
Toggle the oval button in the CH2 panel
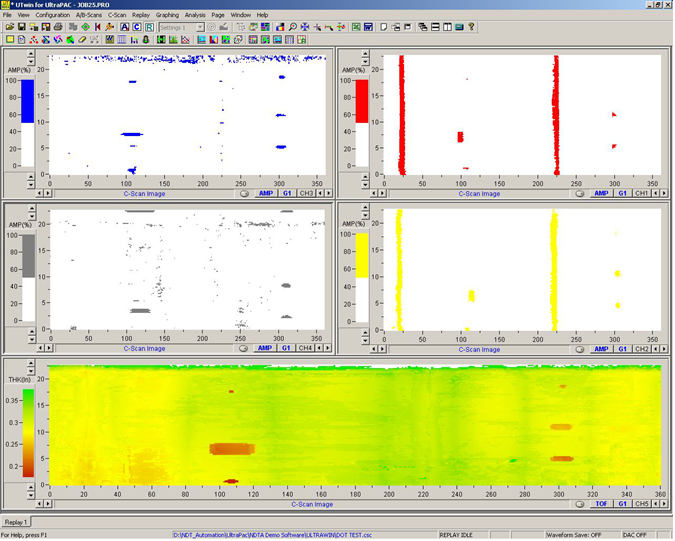(x=579, y=349)
